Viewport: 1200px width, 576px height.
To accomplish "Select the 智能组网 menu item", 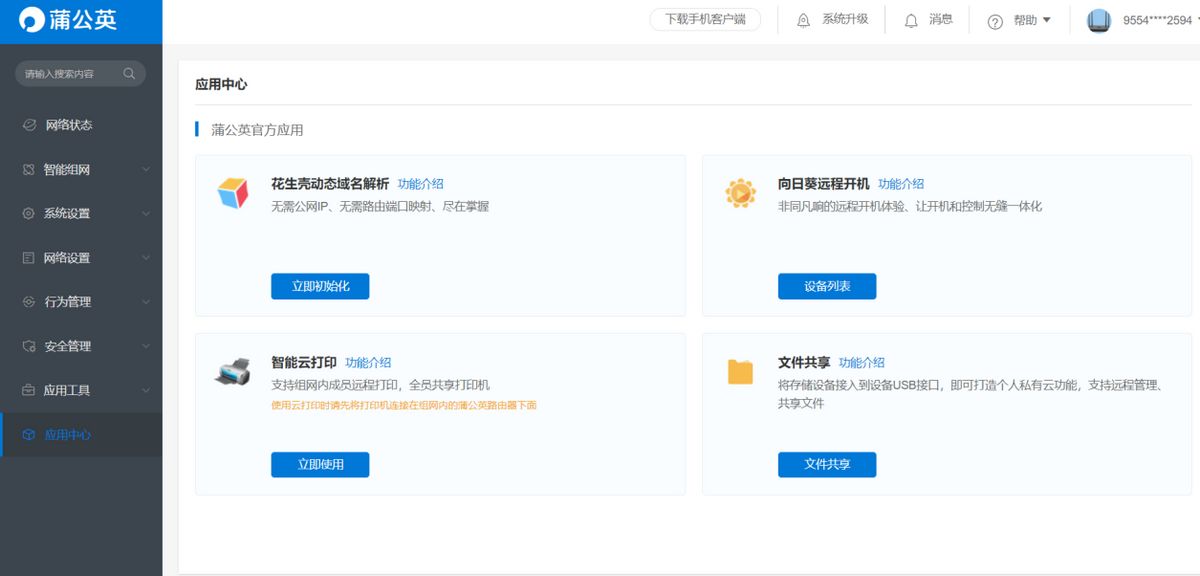I will [x=81, y=170].
